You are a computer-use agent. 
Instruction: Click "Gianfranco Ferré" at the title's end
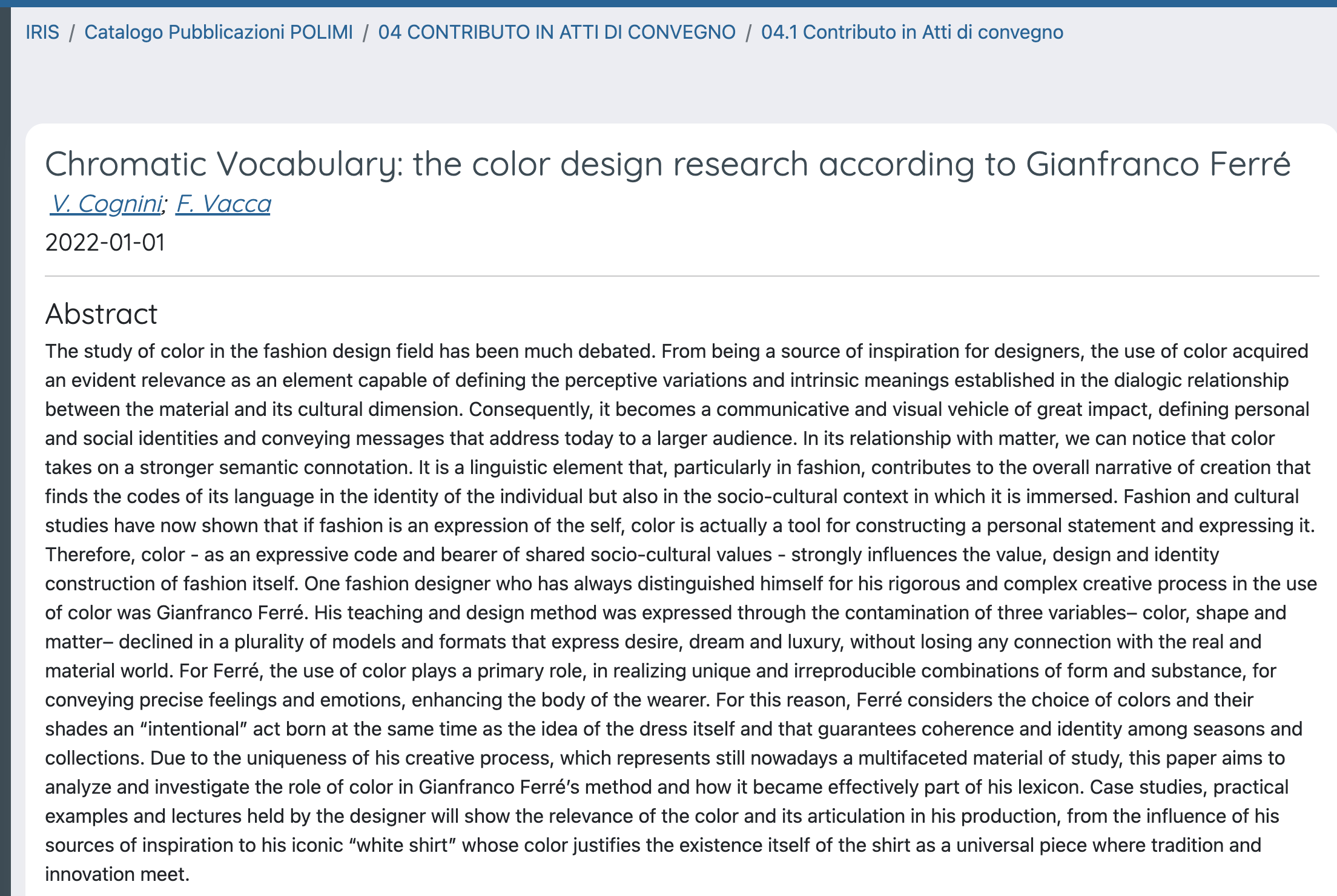tap(1158, 164)
